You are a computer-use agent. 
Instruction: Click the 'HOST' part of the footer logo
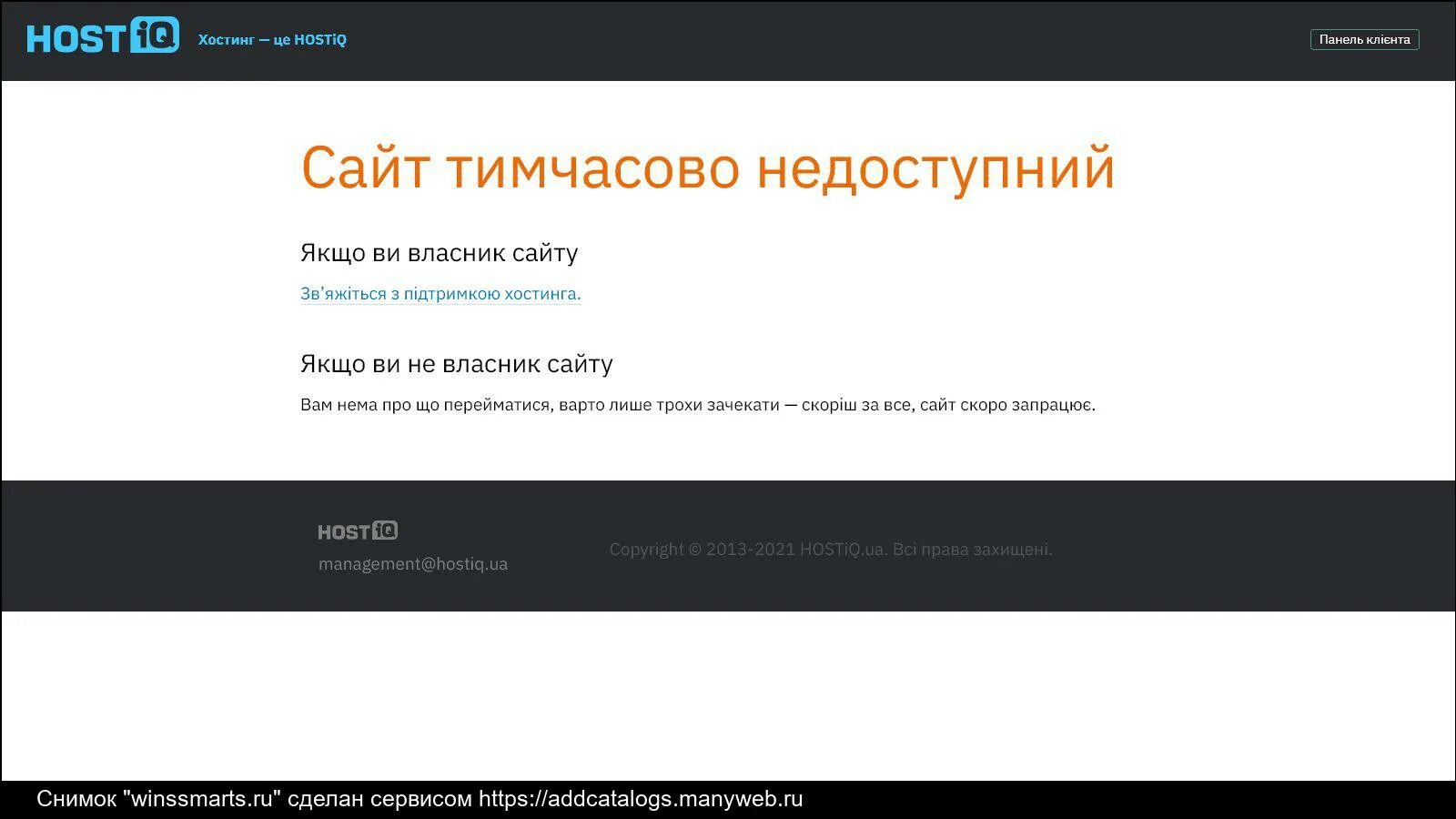pyautogui.click(x=341, y=531)
